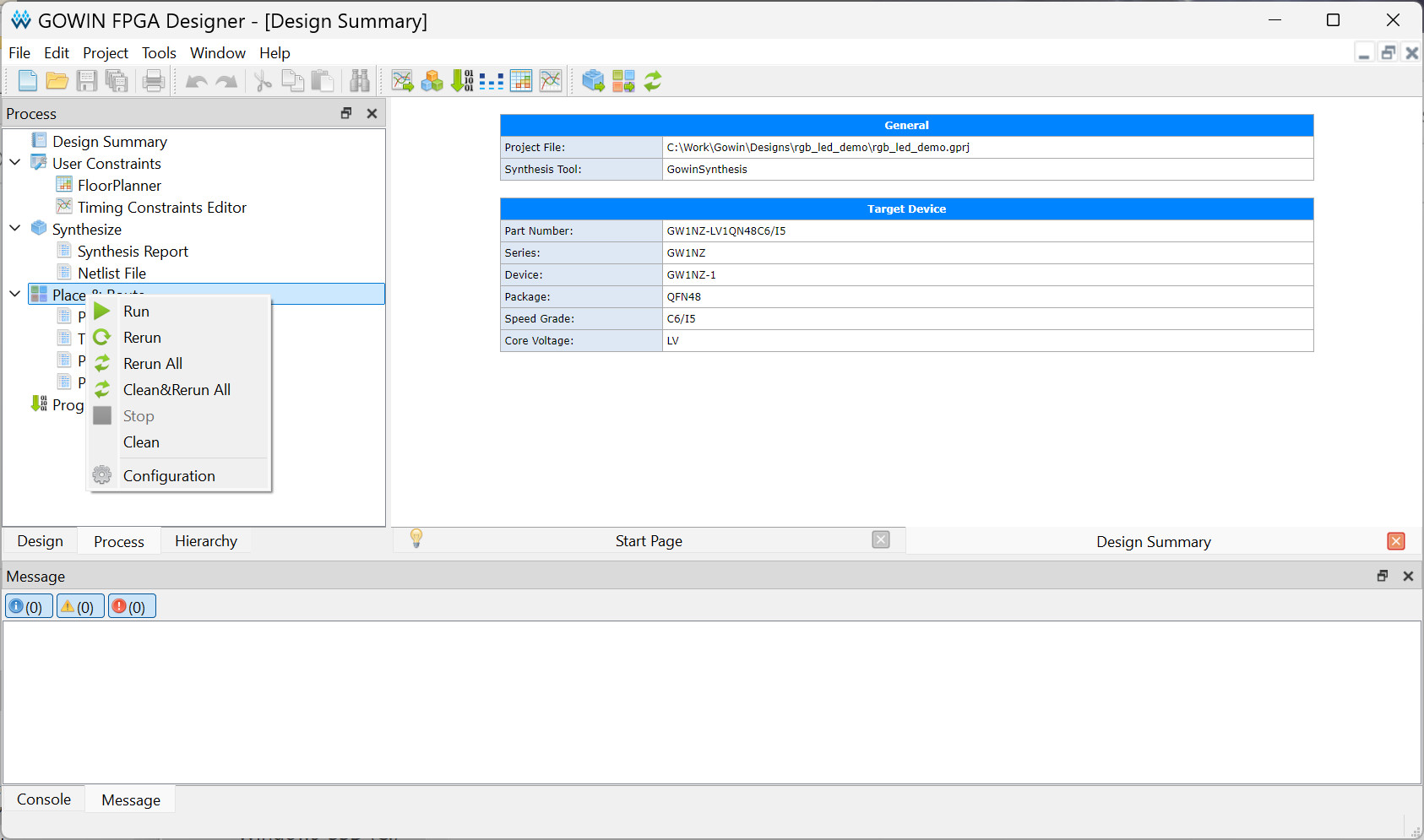Viewport: 1424px width, 840px height.
Task: Open the Timing Constraints Editor toolbar icon
Action: point(551,81)
